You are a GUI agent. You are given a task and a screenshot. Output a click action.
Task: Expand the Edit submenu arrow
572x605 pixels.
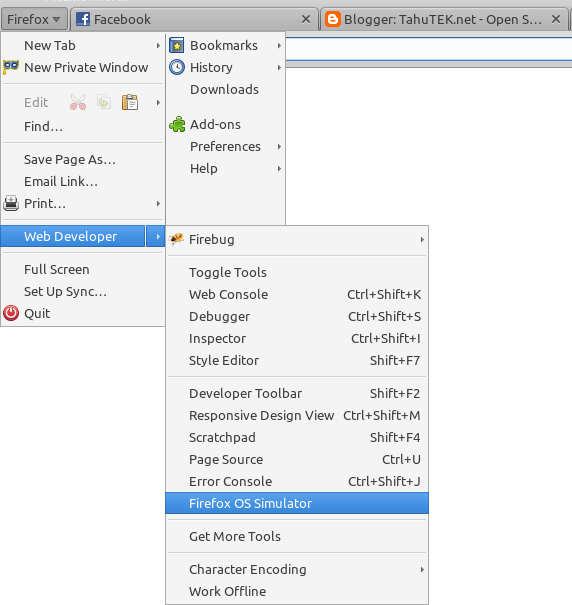pos(158,103)
